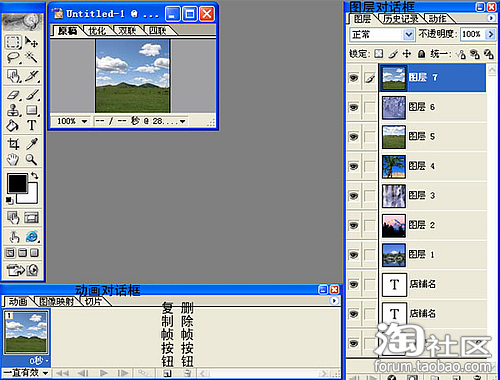
Task: Select the Eraser tool
Action: coord(13,95)
